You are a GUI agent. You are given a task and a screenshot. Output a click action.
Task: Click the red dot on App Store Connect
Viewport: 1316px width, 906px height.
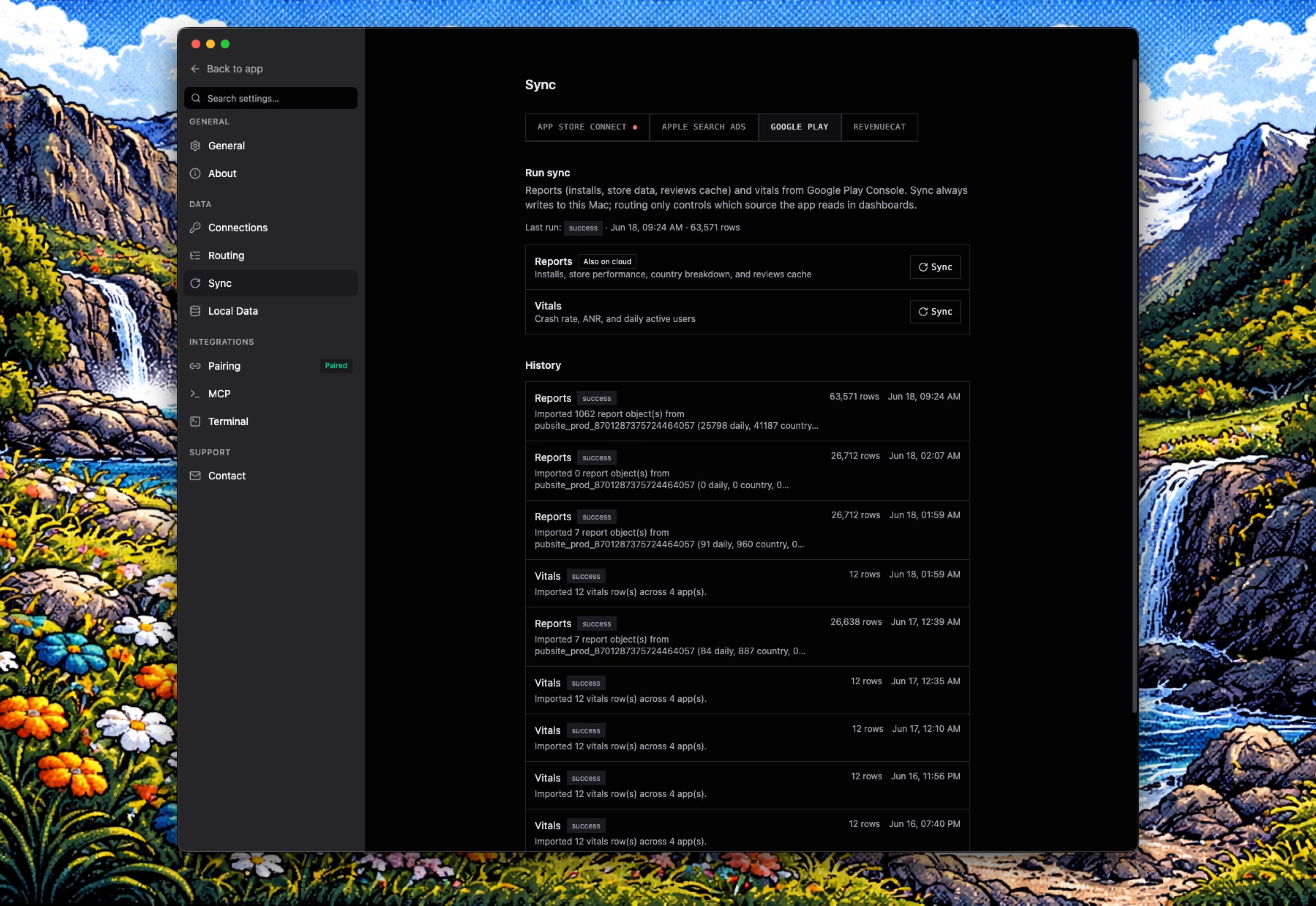(x=634, y=127)
